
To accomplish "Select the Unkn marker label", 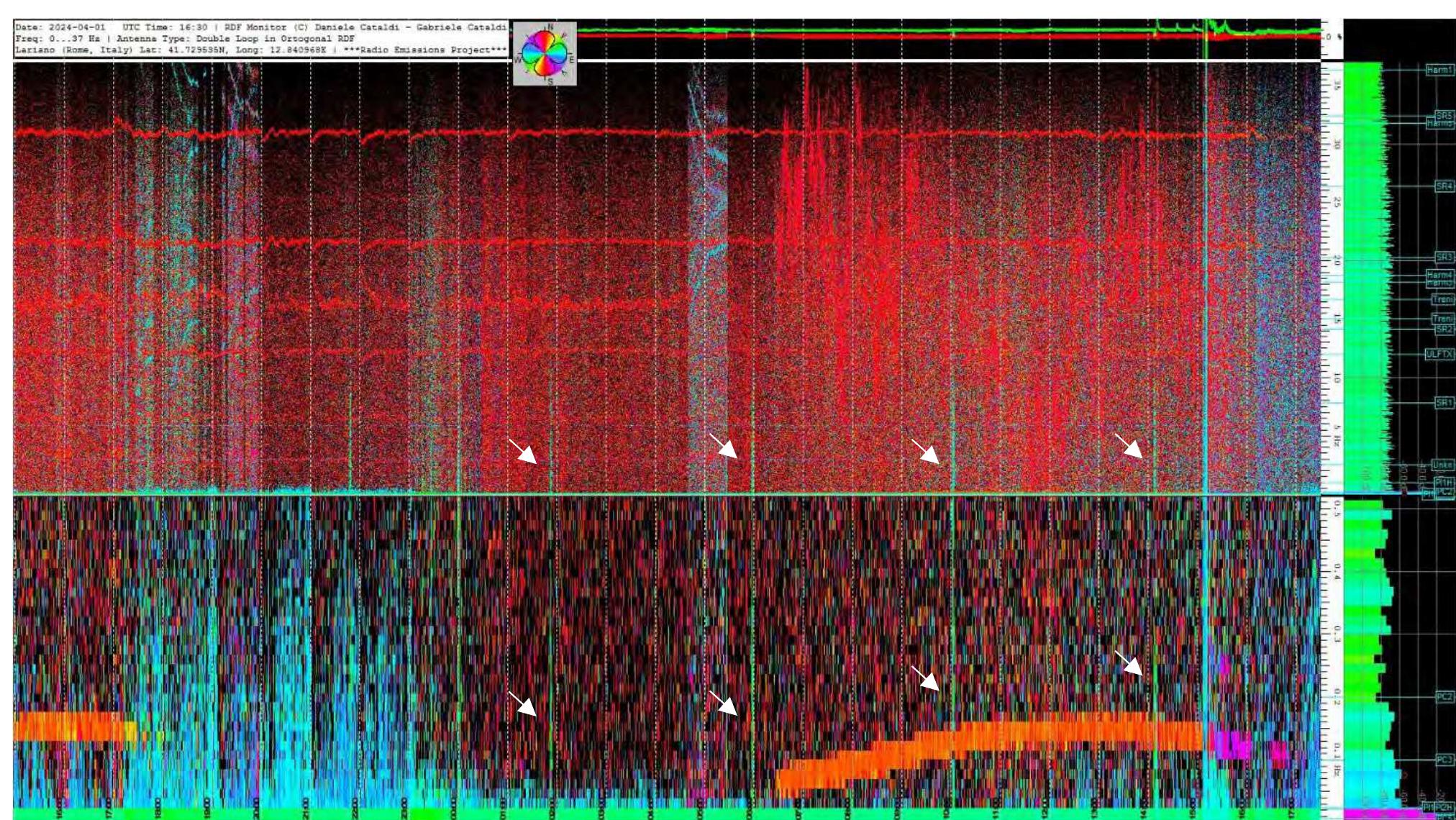I will tap(1442, 465).
